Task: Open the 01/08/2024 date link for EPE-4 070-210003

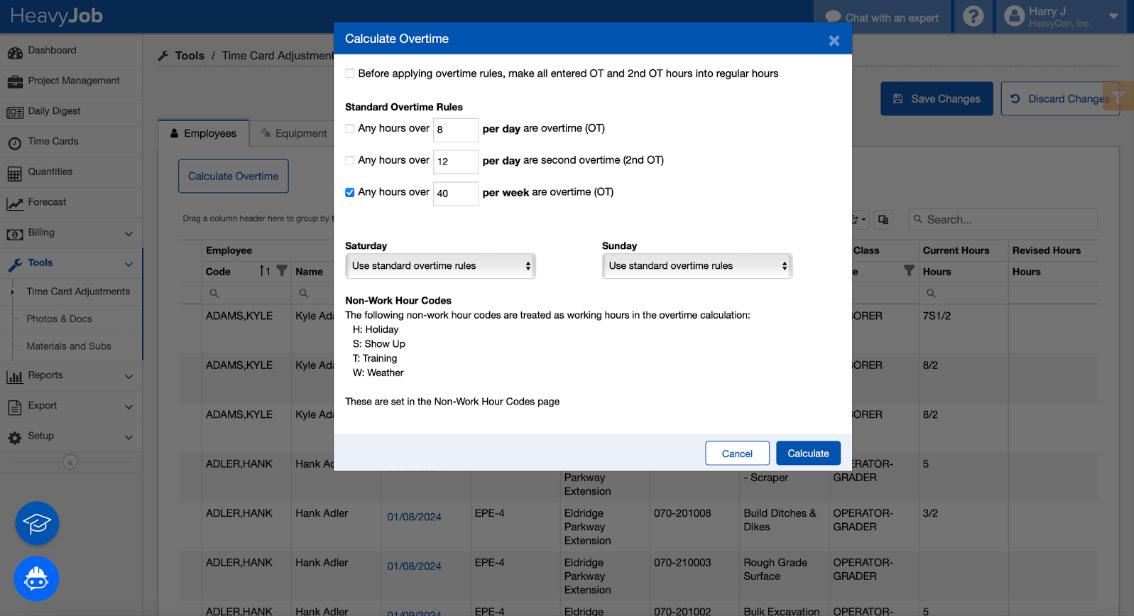Action: pyautogui.click(x=414, y=566)
